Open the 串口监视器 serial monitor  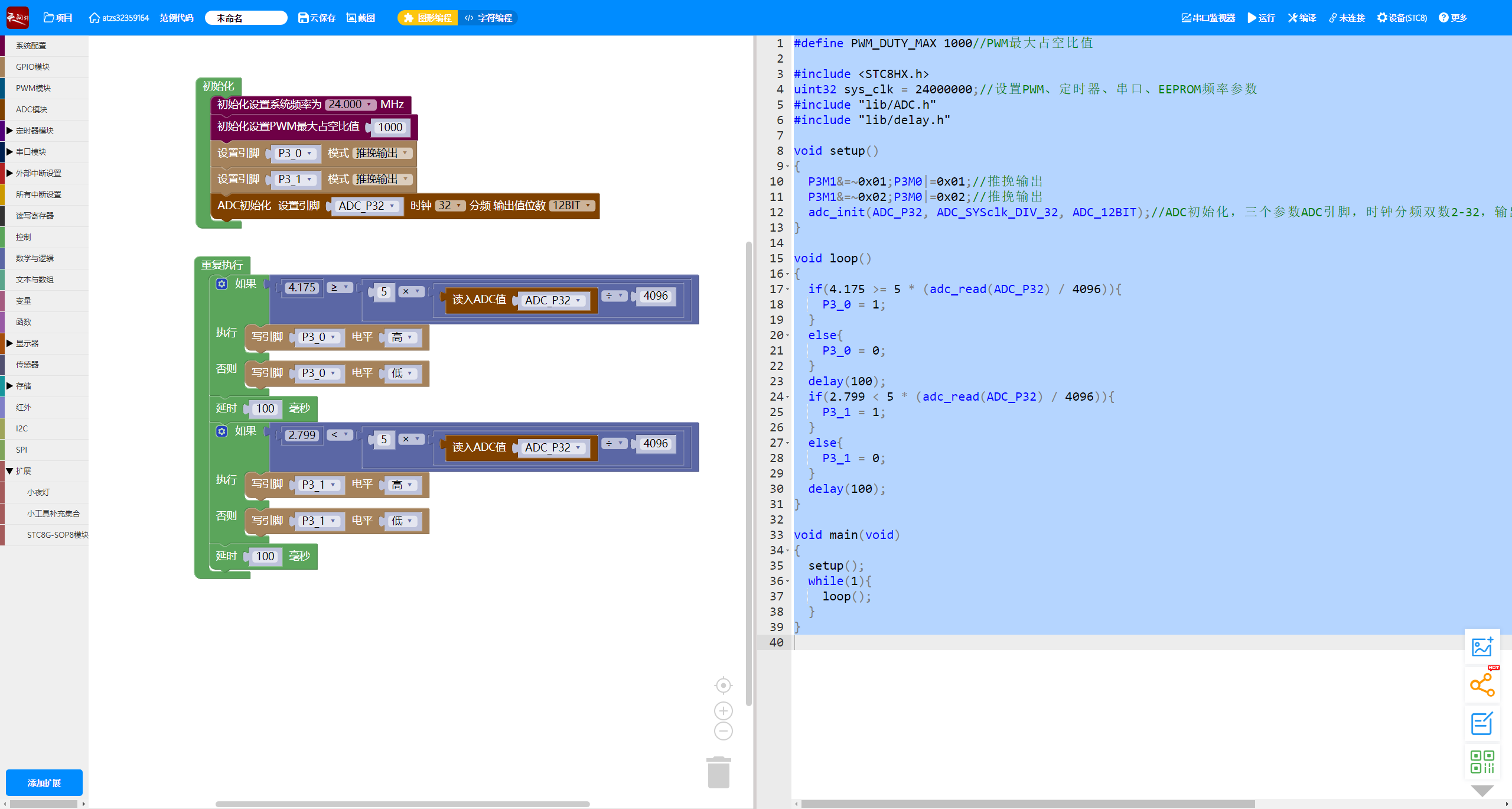[1208, 18]
